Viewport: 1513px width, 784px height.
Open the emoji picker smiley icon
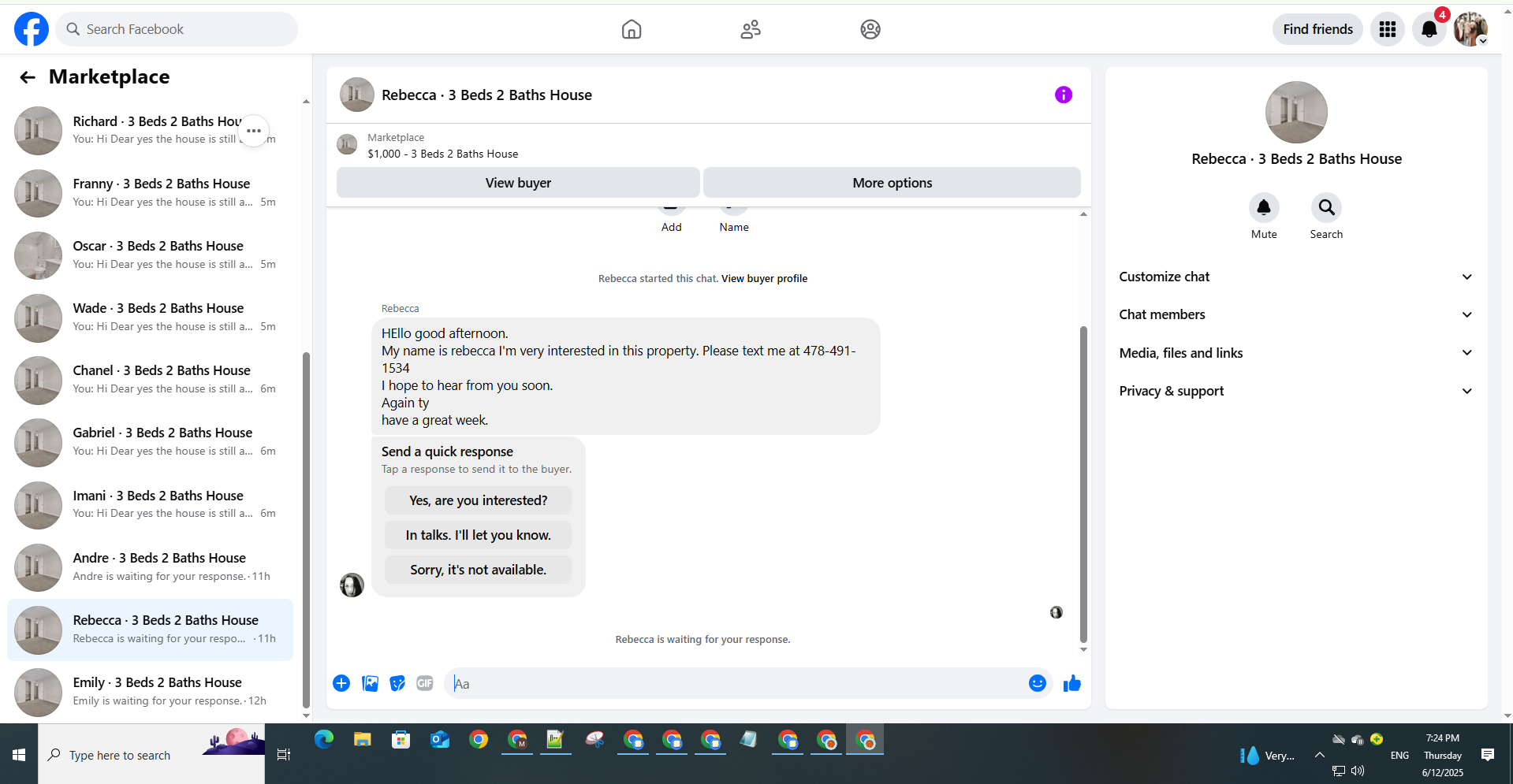point(1038,683)
